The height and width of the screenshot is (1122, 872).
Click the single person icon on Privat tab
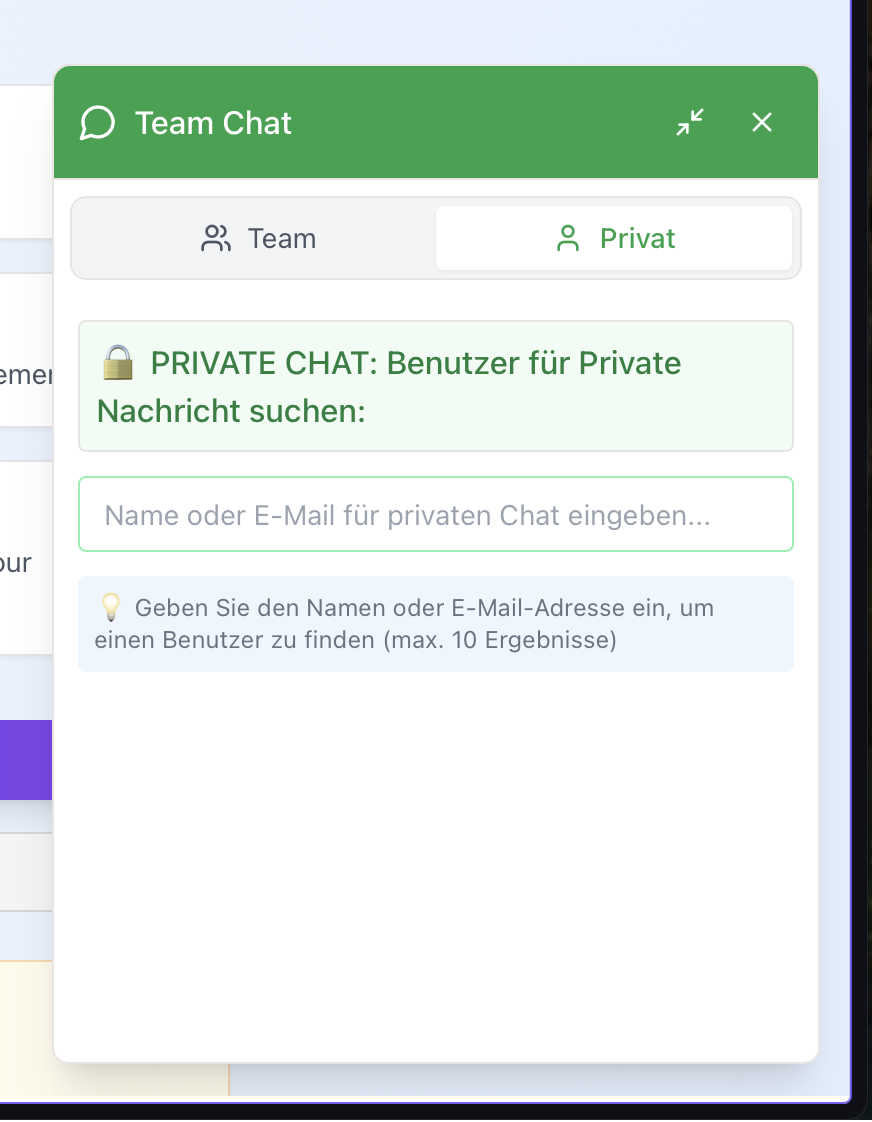point(568,238)
